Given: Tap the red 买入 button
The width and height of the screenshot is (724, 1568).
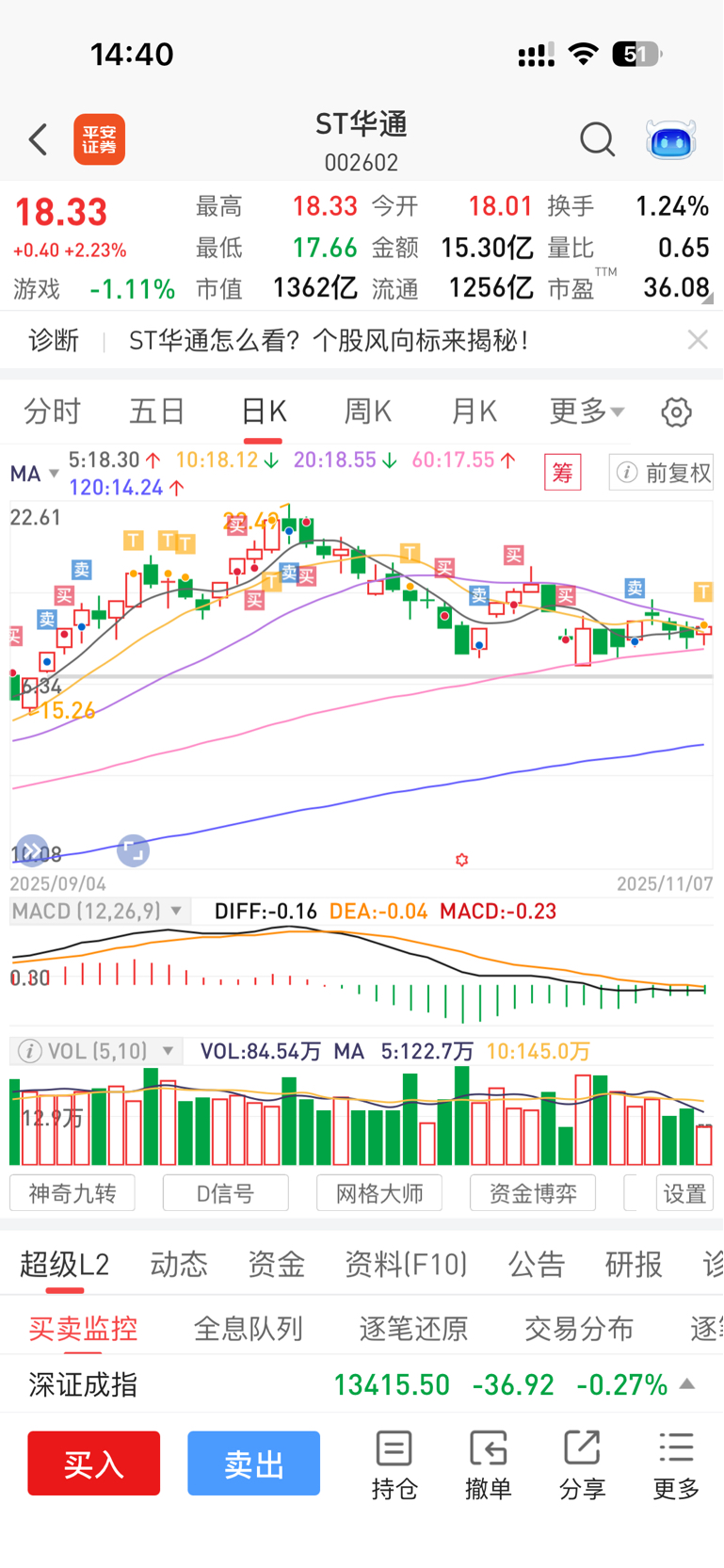Looking at the screenshot, I should tap(93, 1463).
